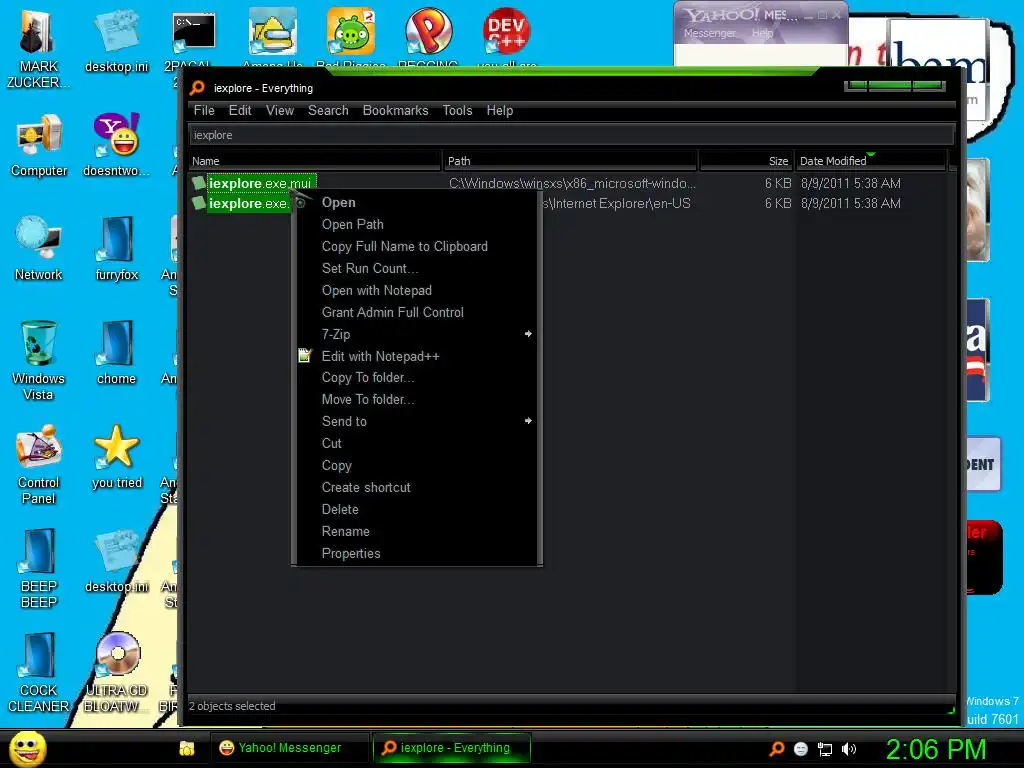Viewport: 1024px width, 768px height.
Task: Open the Computer desktop icon
Action: tap(38, 136)
